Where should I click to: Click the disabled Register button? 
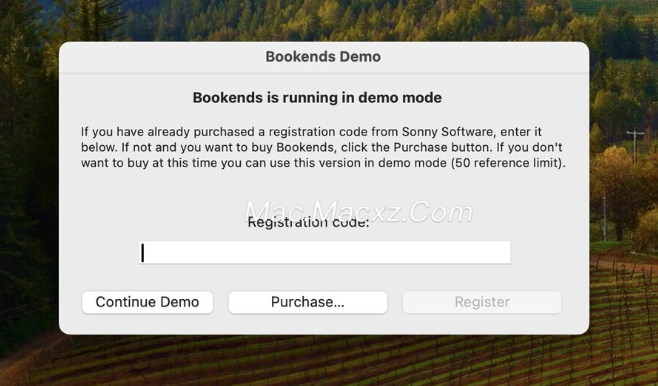[x=482, y=302]
